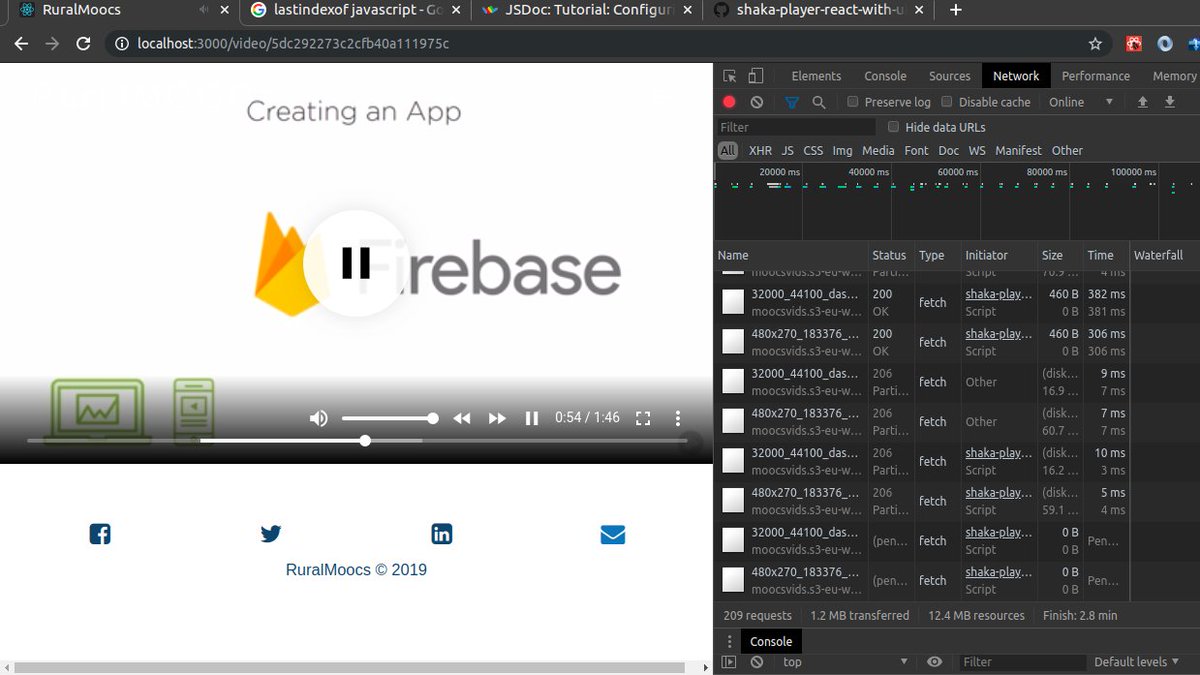Open network search magnifier icon
Screen dimensions: 1200x675
[x=819, y=102]
